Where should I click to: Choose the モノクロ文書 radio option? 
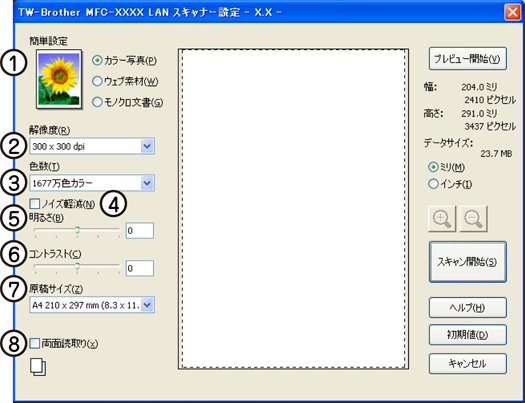(x=97, y=102)
